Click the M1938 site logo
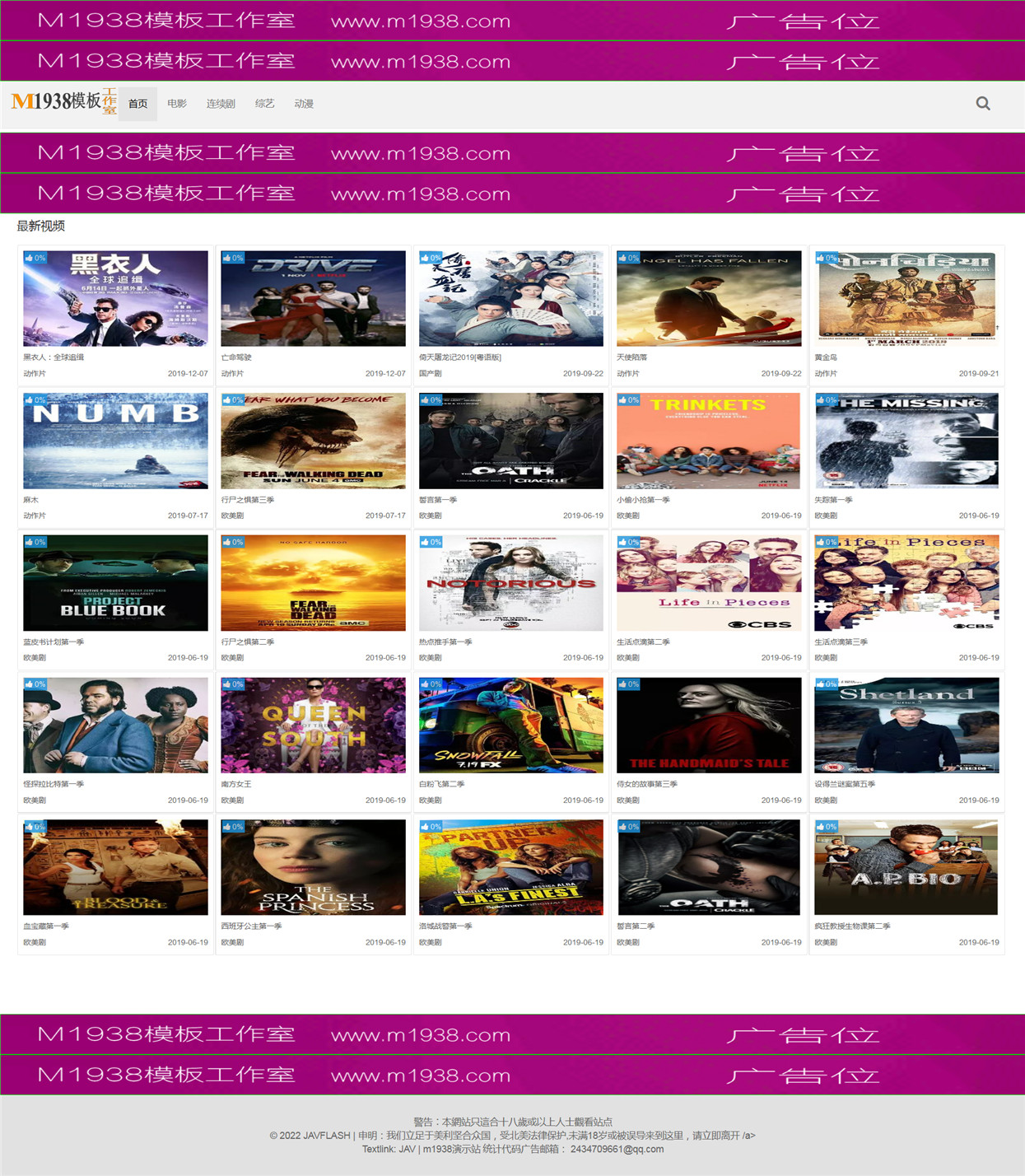 click(x=64, y=101)
